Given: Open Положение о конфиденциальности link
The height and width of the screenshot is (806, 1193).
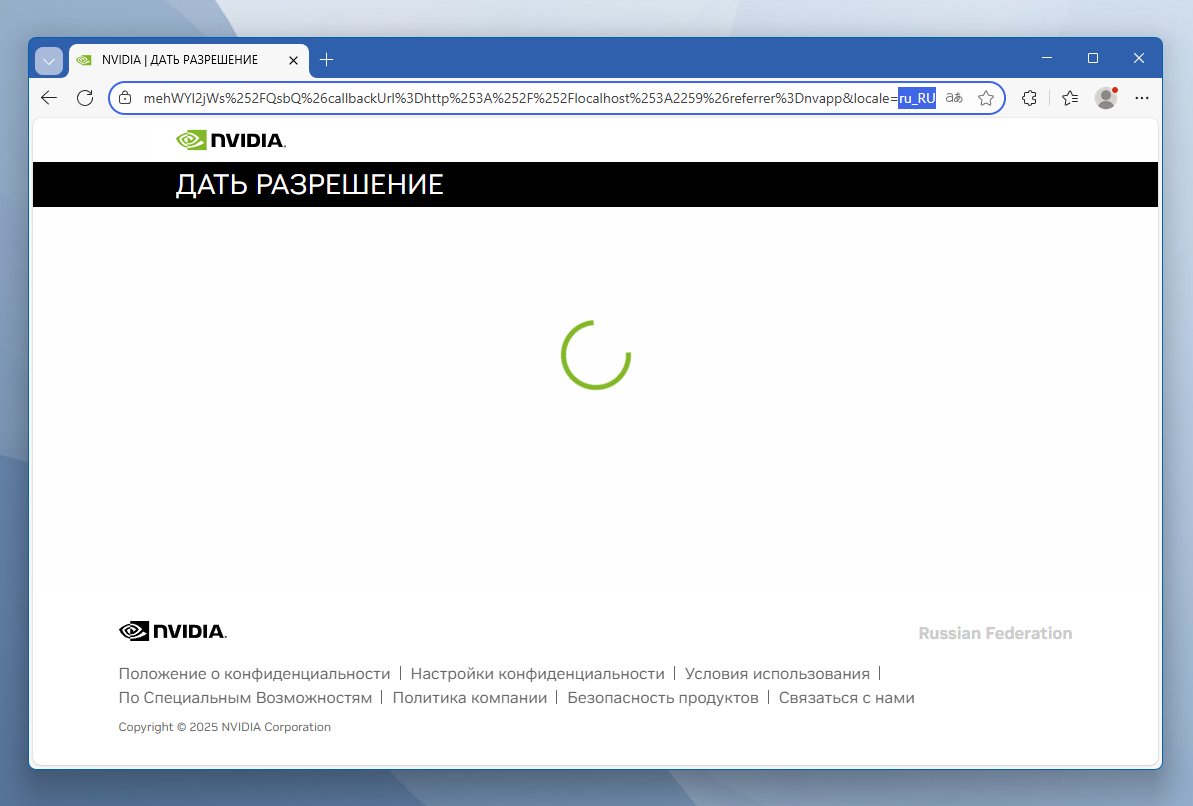Looking at the screenshot, I should 254,674.
